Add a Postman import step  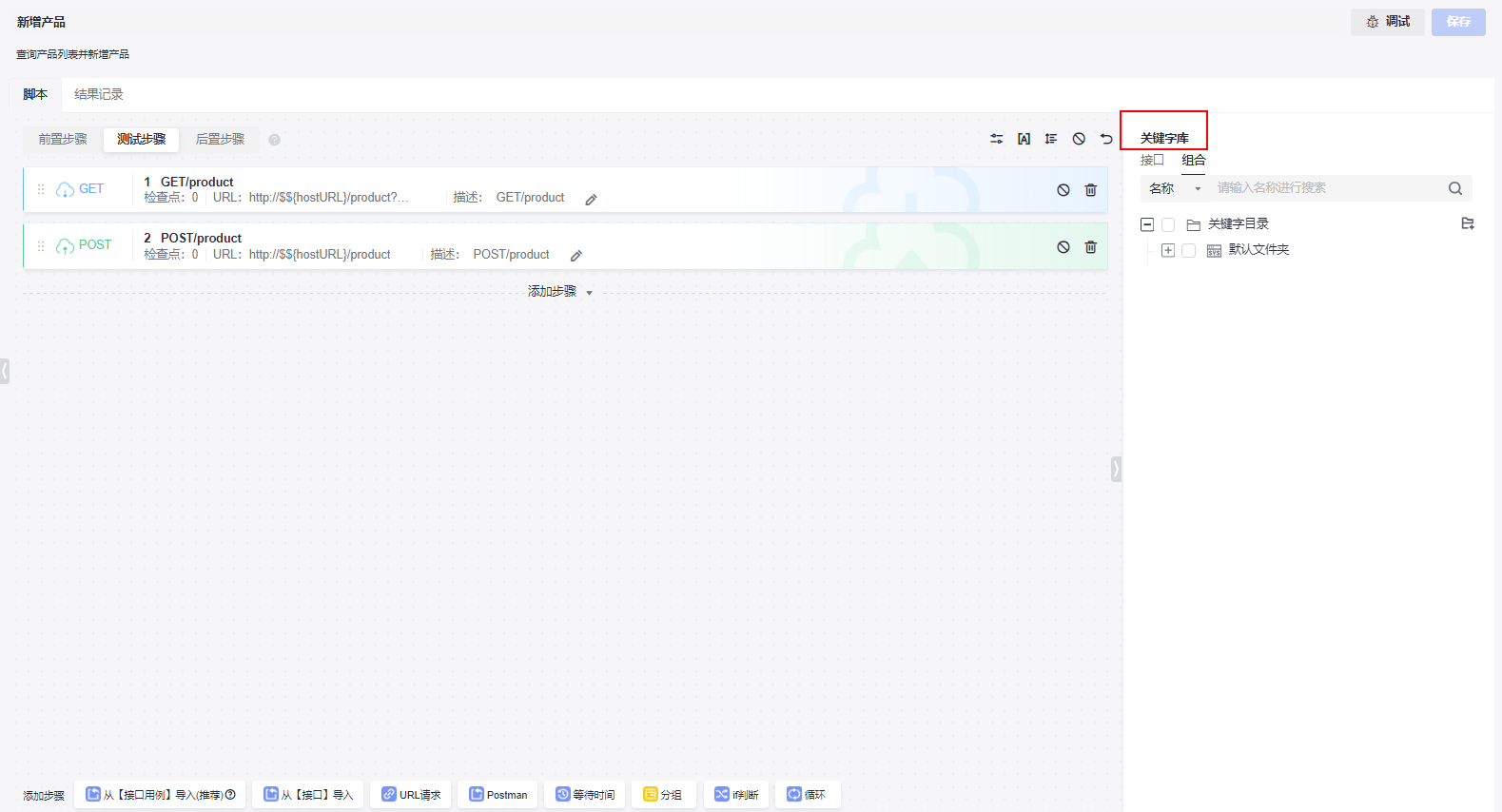coord(497,795)
